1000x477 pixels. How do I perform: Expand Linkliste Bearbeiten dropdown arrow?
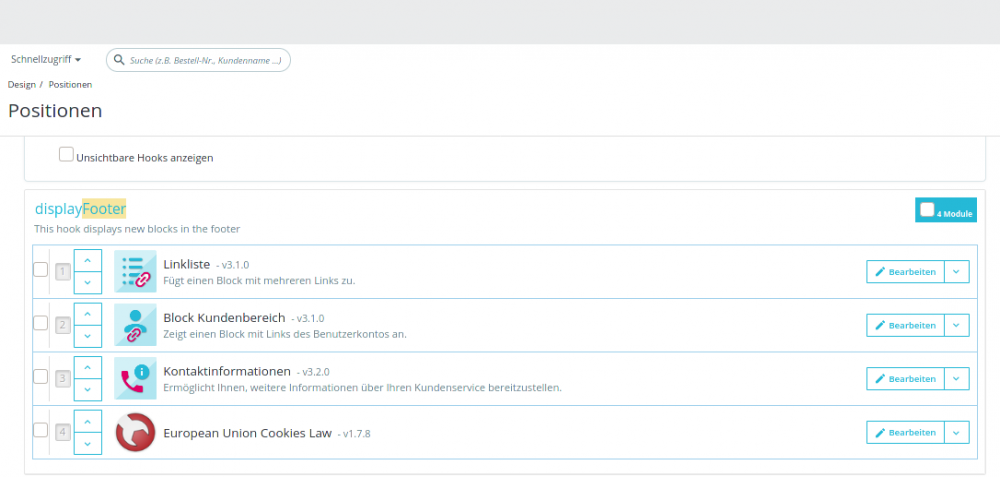(956, 272)
